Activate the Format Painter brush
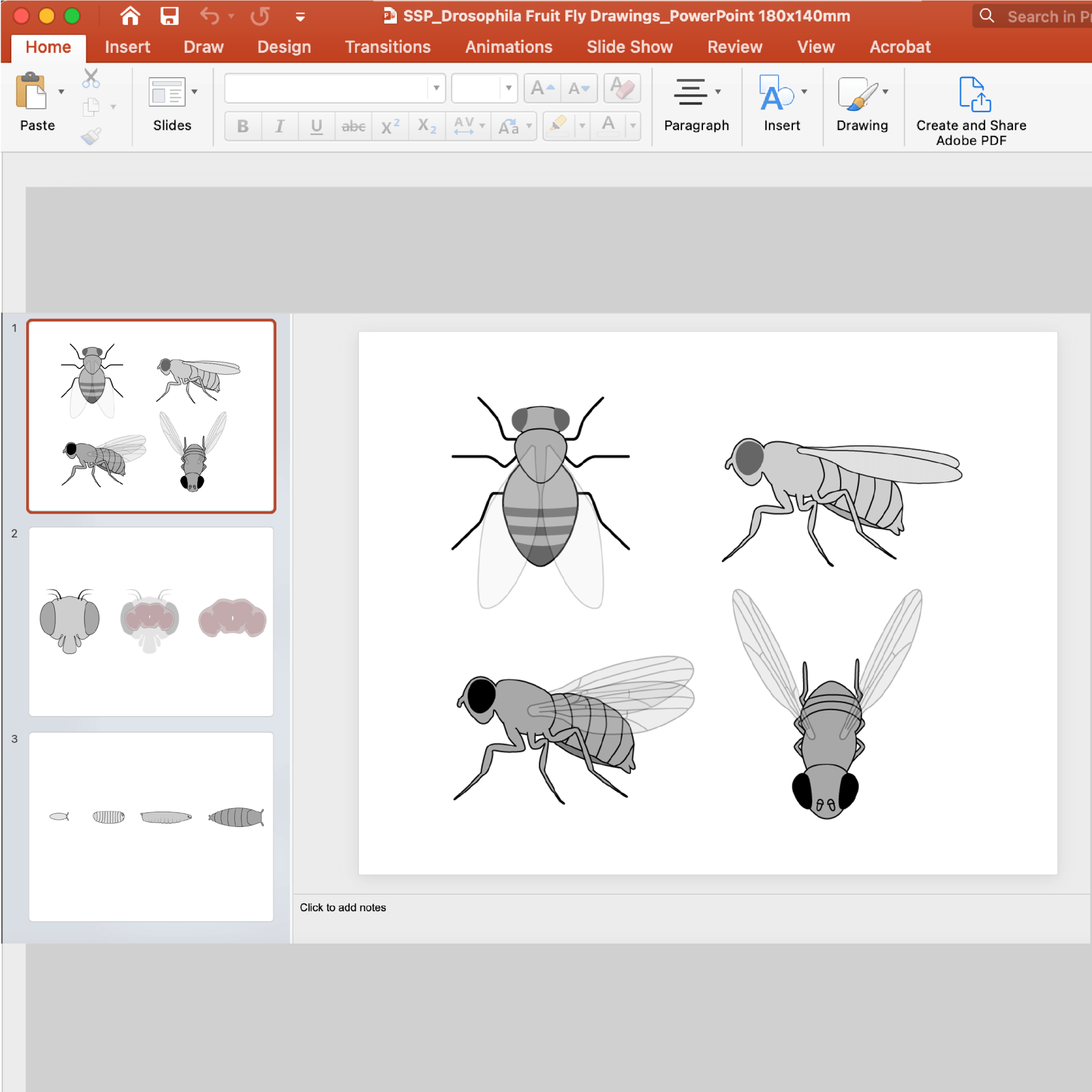The image size is (1092, 1092). pos(91,135)
